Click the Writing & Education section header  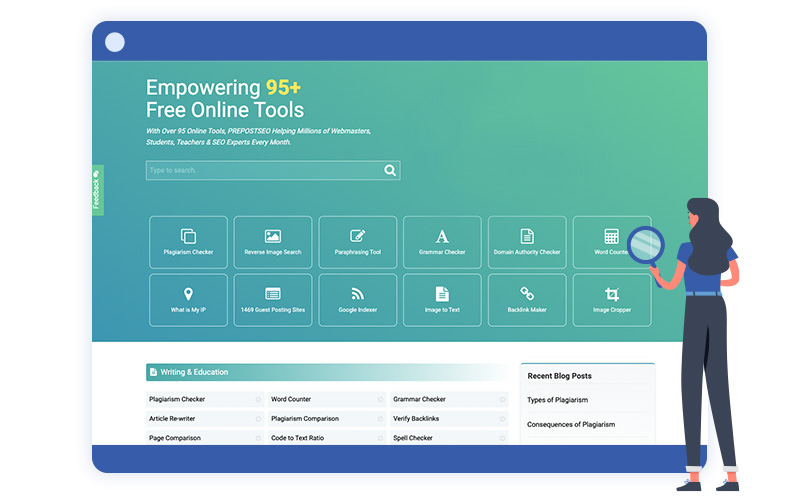coord(327,372)
